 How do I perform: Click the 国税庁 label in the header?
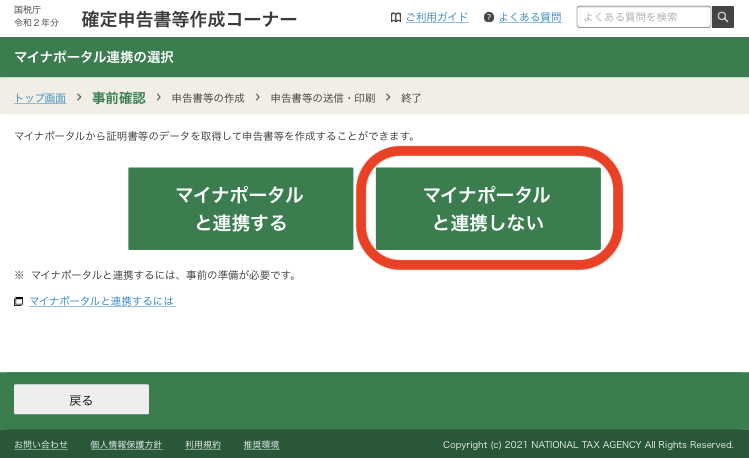coord(27,10)
